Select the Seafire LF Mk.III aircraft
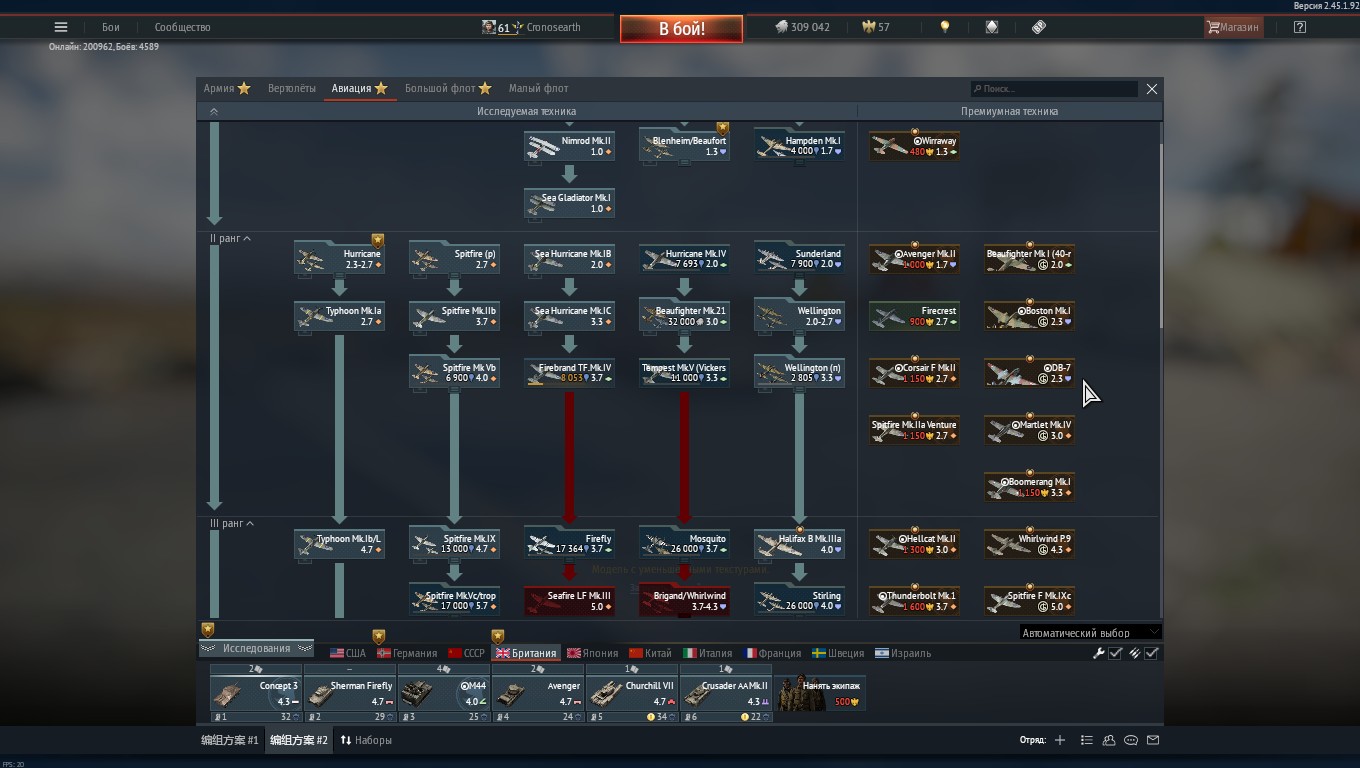 (570, 601)
